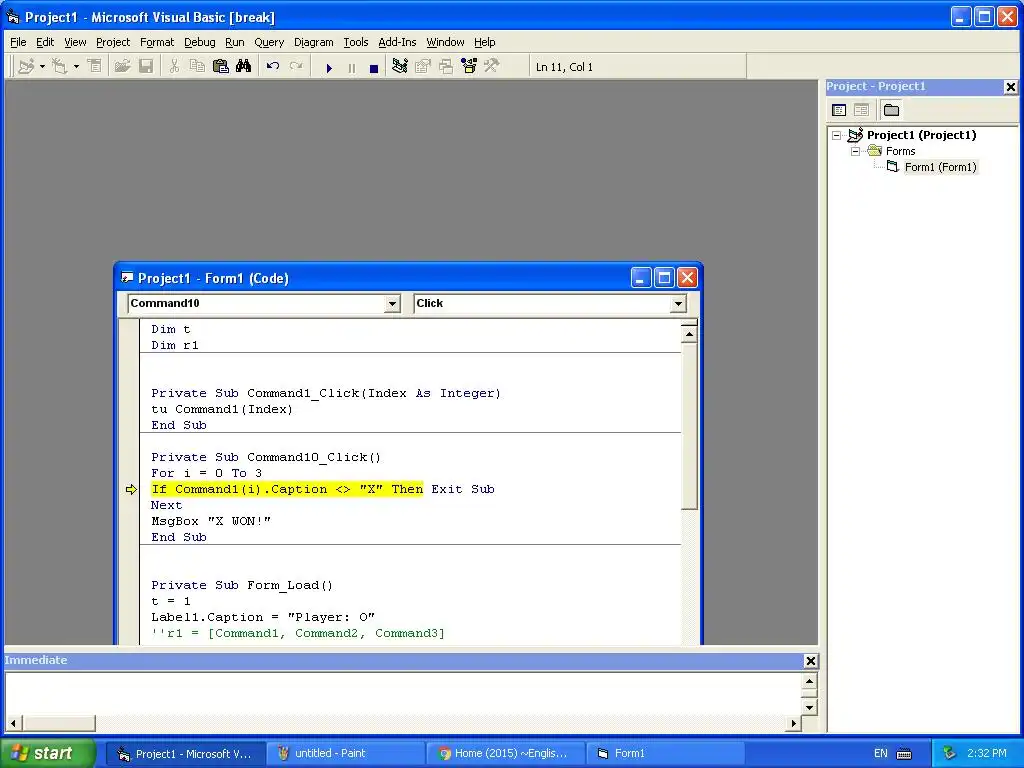Click the Save Project floppy icon

(146, 67)
